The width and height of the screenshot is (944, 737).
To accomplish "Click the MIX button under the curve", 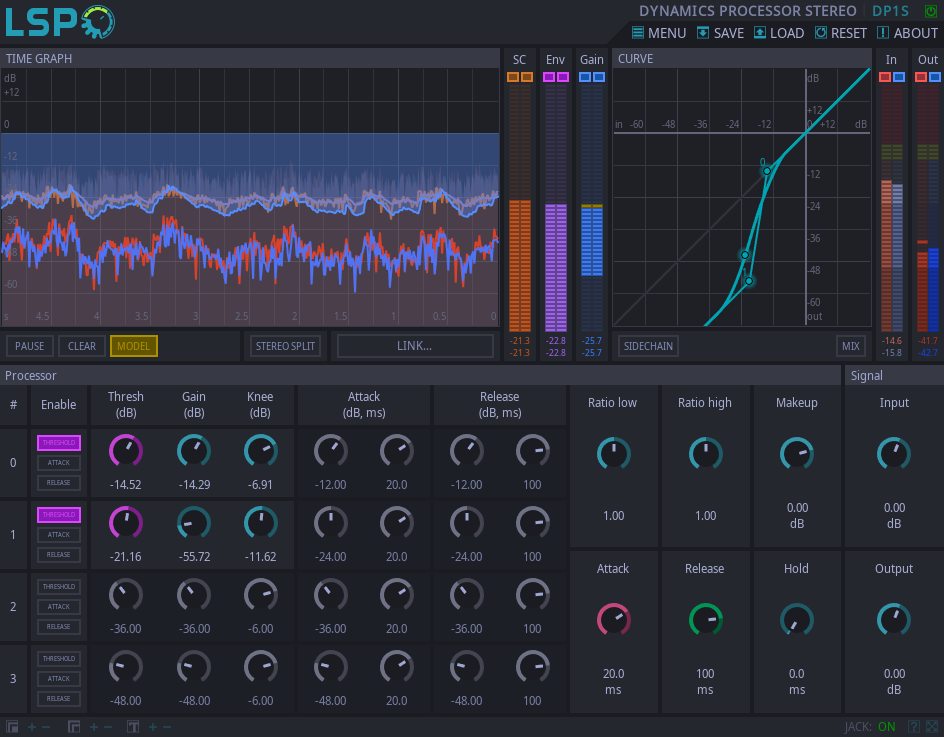I will coord(851,346).
